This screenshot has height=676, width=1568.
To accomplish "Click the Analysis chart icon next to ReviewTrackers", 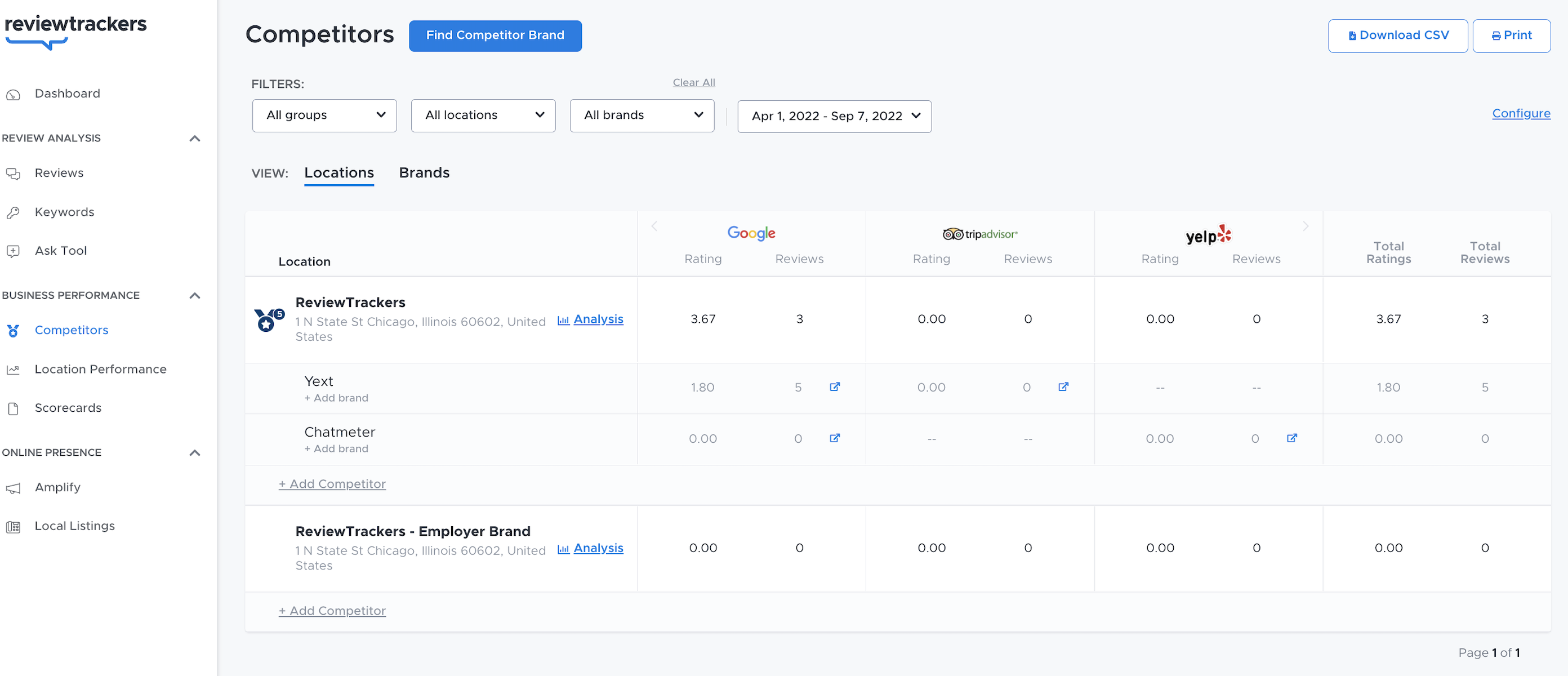I will click(x=564, y=320).
